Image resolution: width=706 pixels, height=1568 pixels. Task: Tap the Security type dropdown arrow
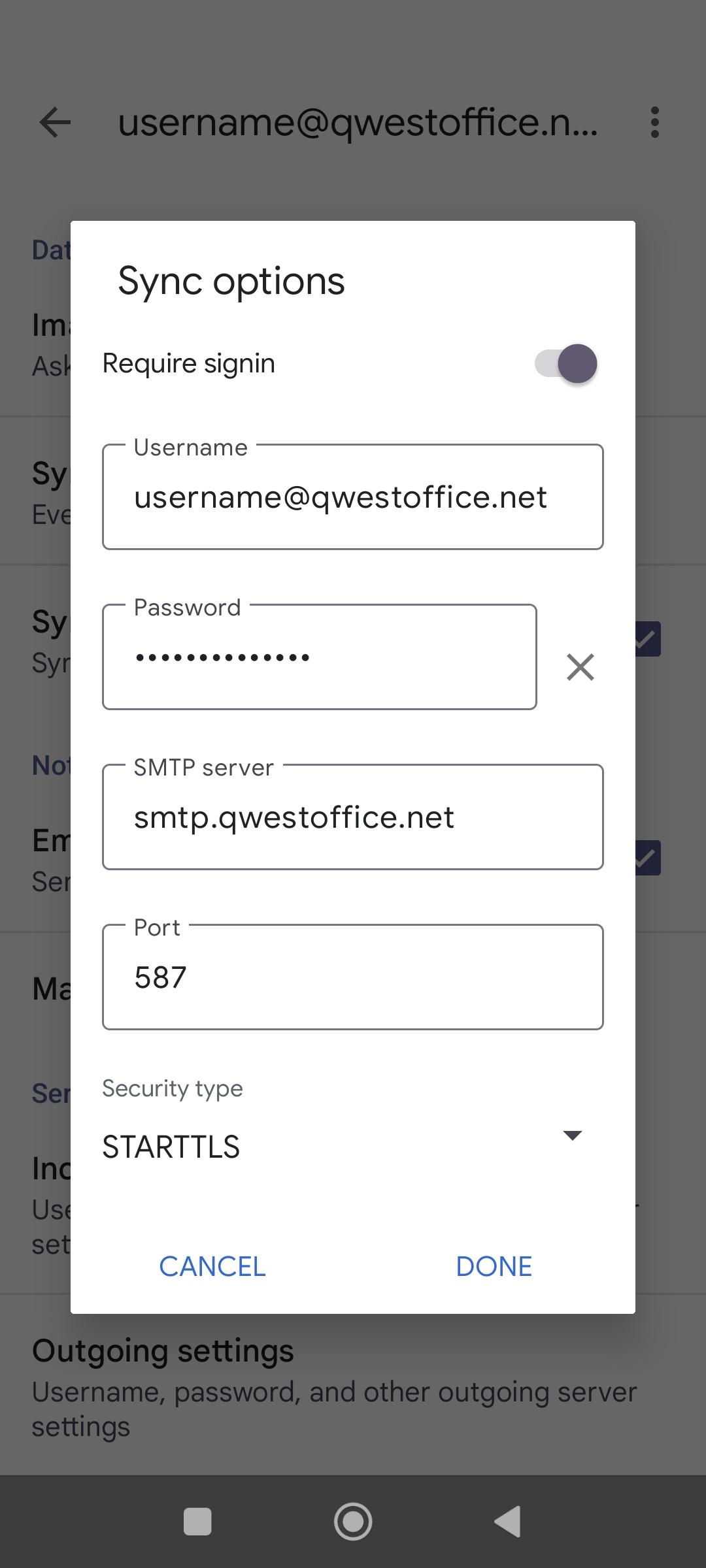571,1136
